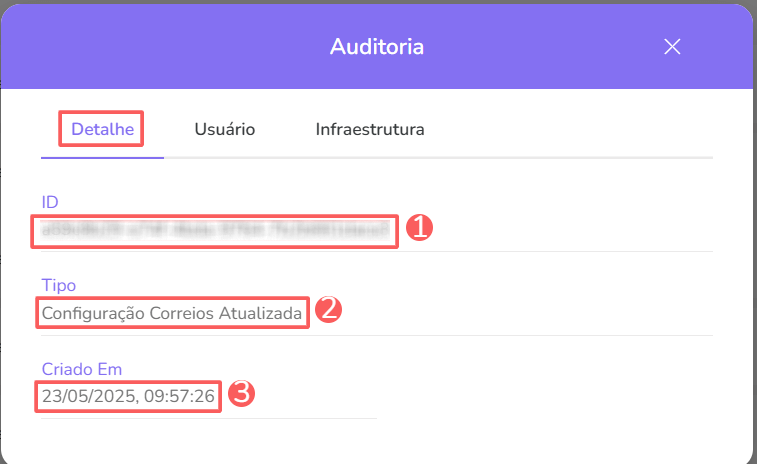This screenshot has width=757, height=464.
Task: Switch to the Usuário tab
Action: point(225,130)
